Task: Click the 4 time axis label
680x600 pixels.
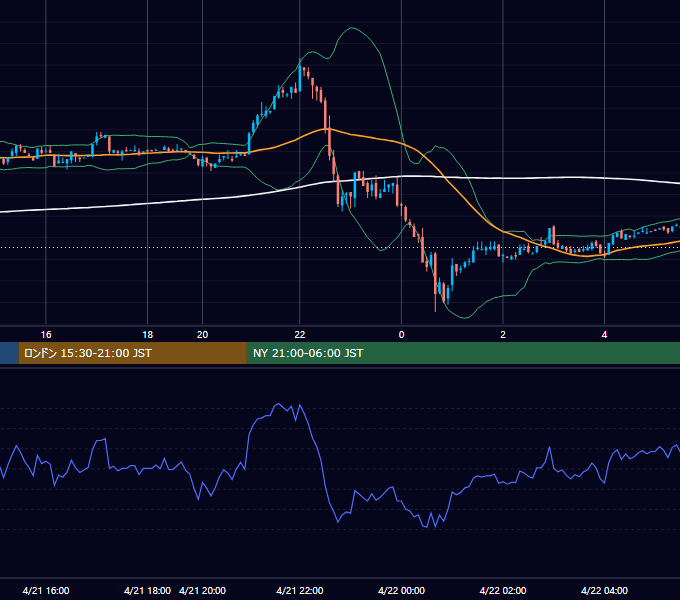Action: [604, 335]
